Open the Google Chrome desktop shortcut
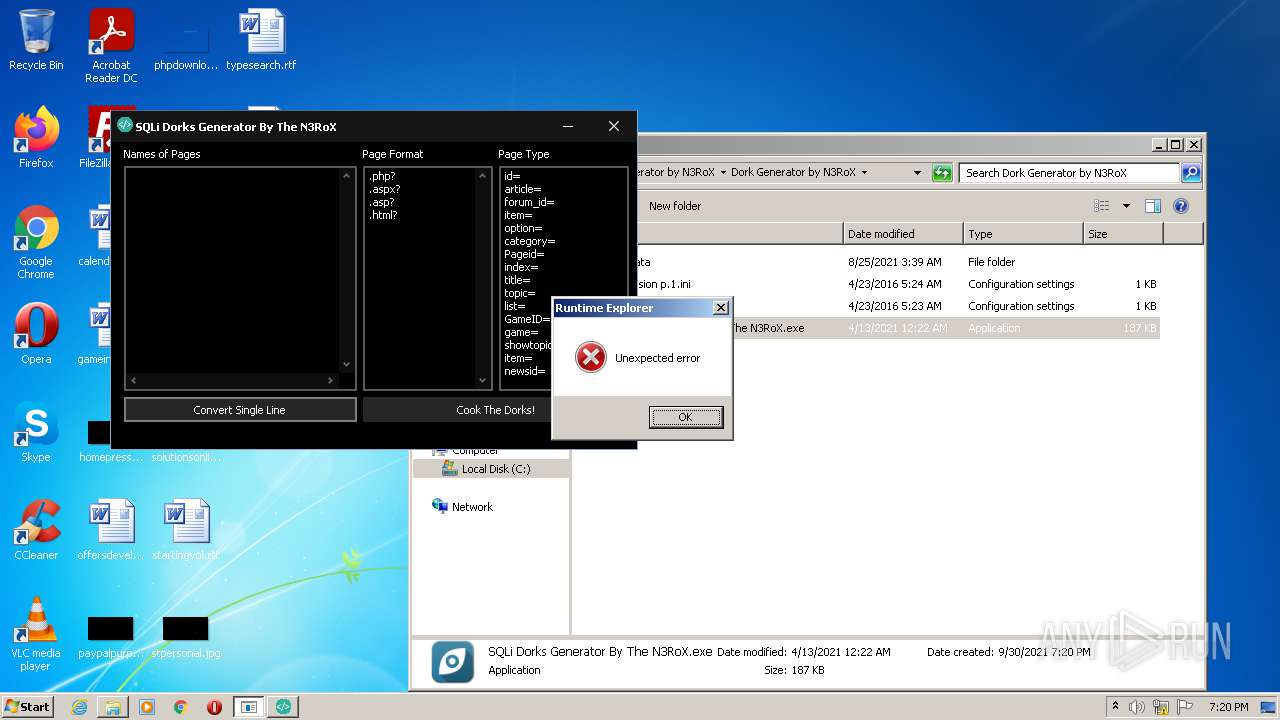Viewport: 1280px width, 720px height. 36,242
